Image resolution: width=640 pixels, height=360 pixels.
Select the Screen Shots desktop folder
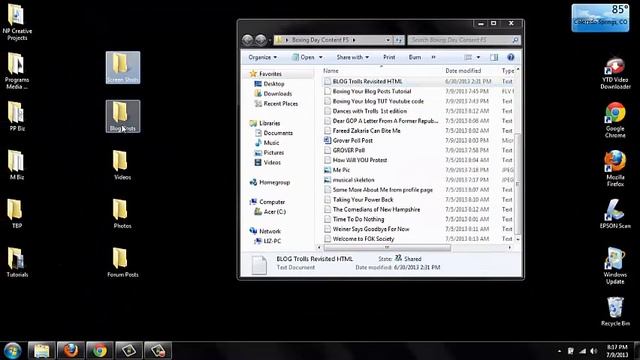coord(123,68)
